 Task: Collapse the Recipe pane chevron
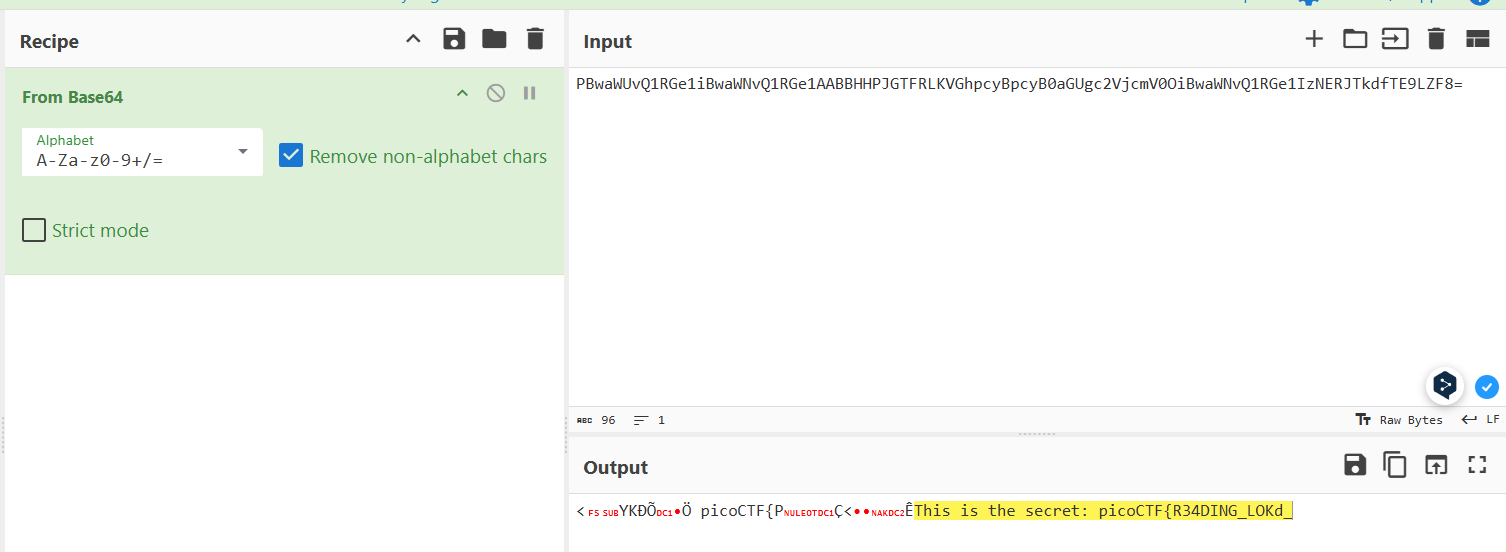tap(413, 40)
